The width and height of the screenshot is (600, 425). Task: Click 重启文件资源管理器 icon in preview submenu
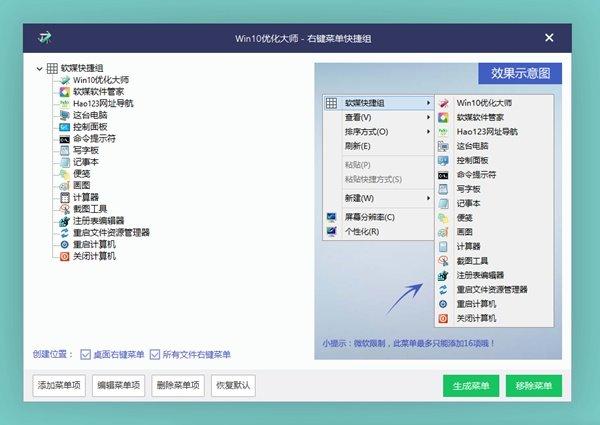(443, 290)
